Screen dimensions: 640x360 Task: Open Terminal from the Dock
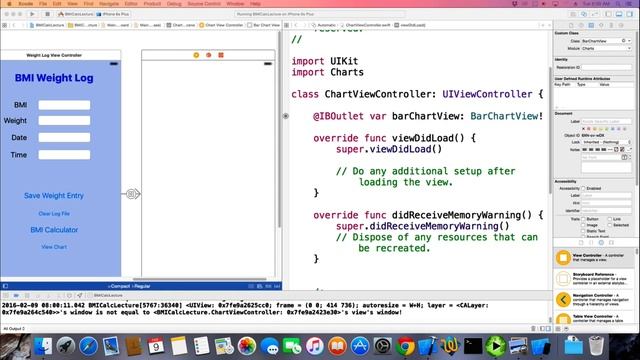[473, 347]
